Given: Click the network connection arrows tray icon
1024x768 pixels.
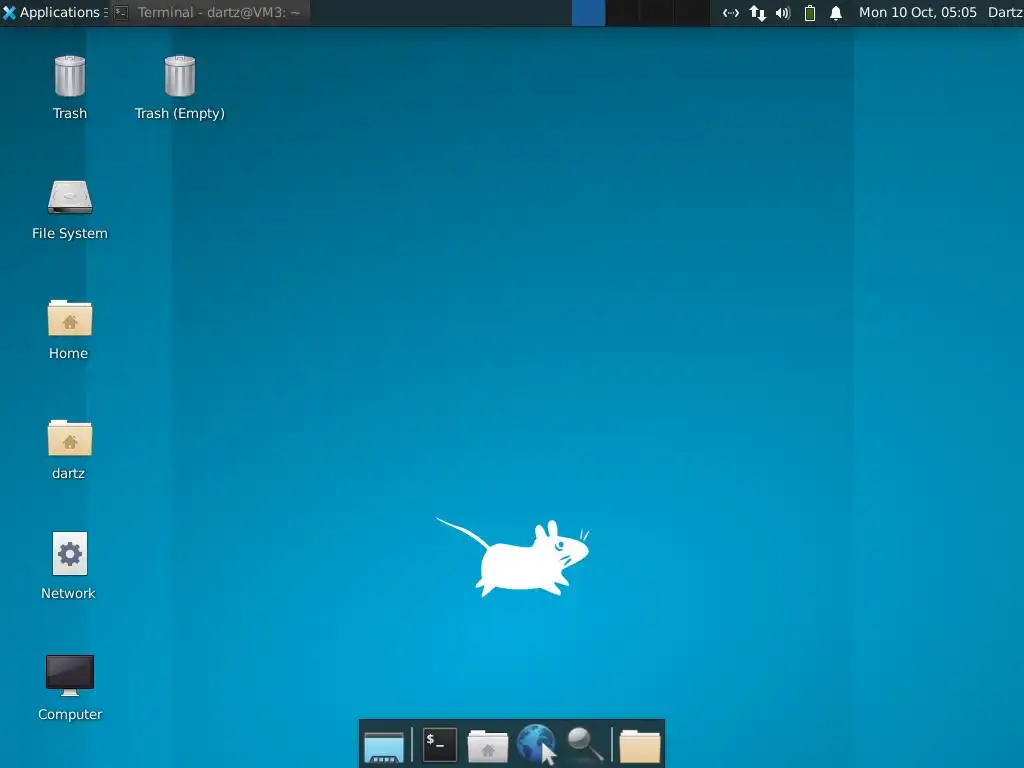Looking at the screenshot, I should tap(731, 13).
